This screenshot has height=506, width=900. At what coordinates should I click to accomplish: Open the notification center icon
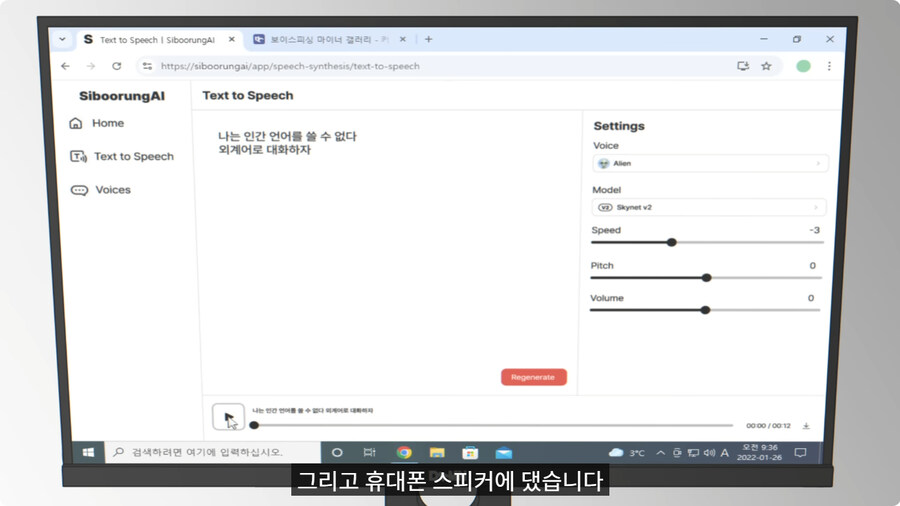point(801,453)
